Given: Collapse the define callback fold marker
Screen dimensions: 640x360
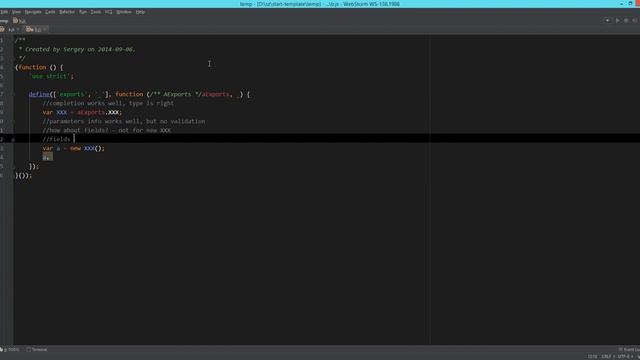Looking at the screenshot, I should 13,94.
